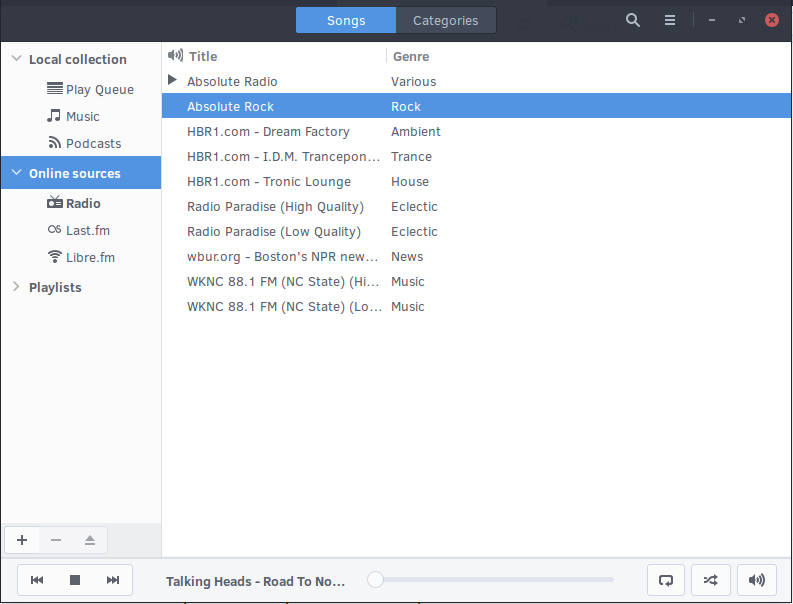Viewport: 793px width, 604px height.
Task: Click the Local collection heading text
Action: click(78, 59)
